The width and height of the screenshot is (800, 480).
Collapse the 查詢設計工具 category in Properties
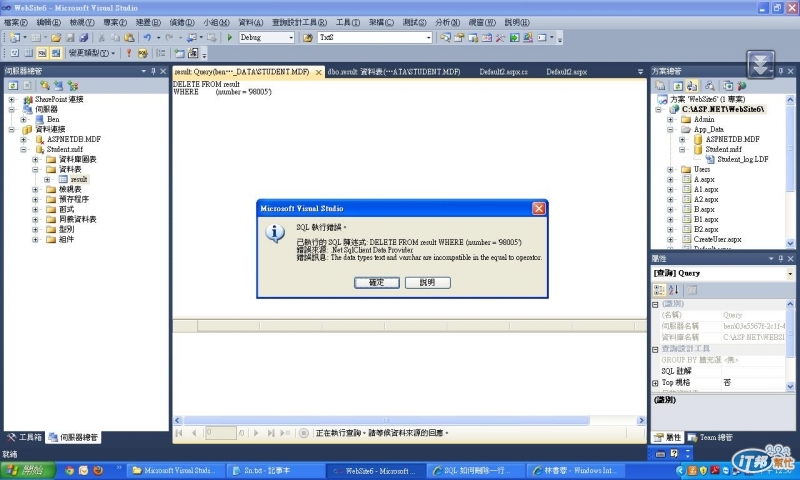tap(656, 349)
